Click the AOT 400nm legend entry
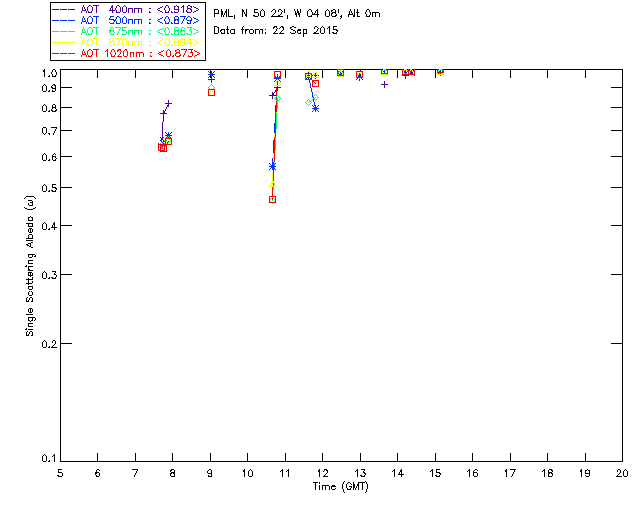 126,9
